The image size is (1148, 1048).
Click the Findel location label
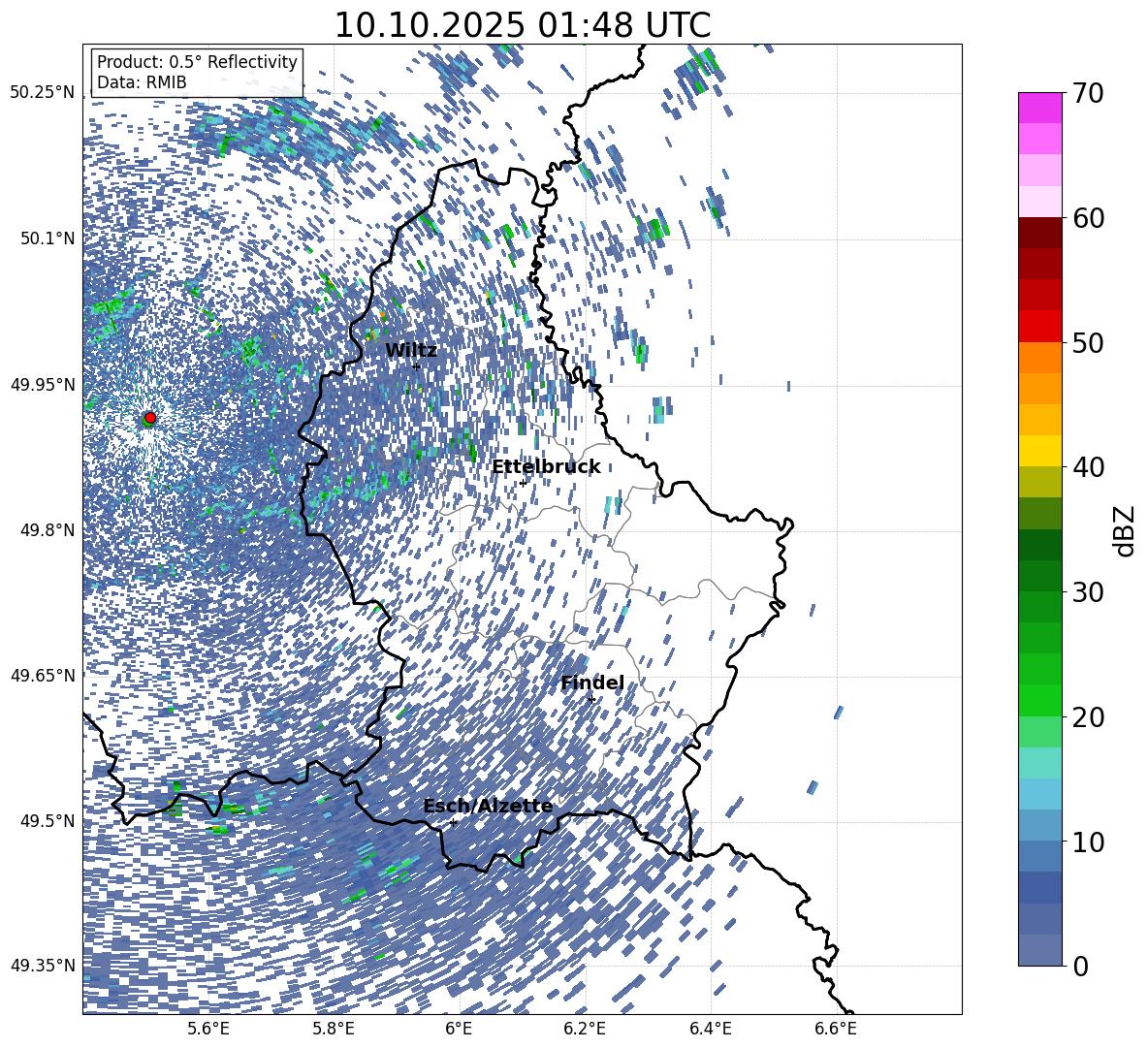pos(591,683)
